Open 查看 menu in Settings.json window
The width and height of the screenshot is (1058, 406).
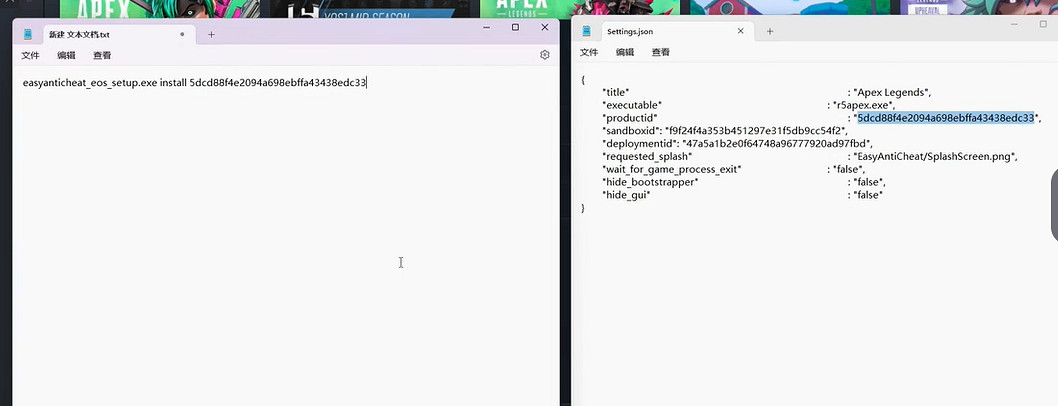click(x=661, y=52)
